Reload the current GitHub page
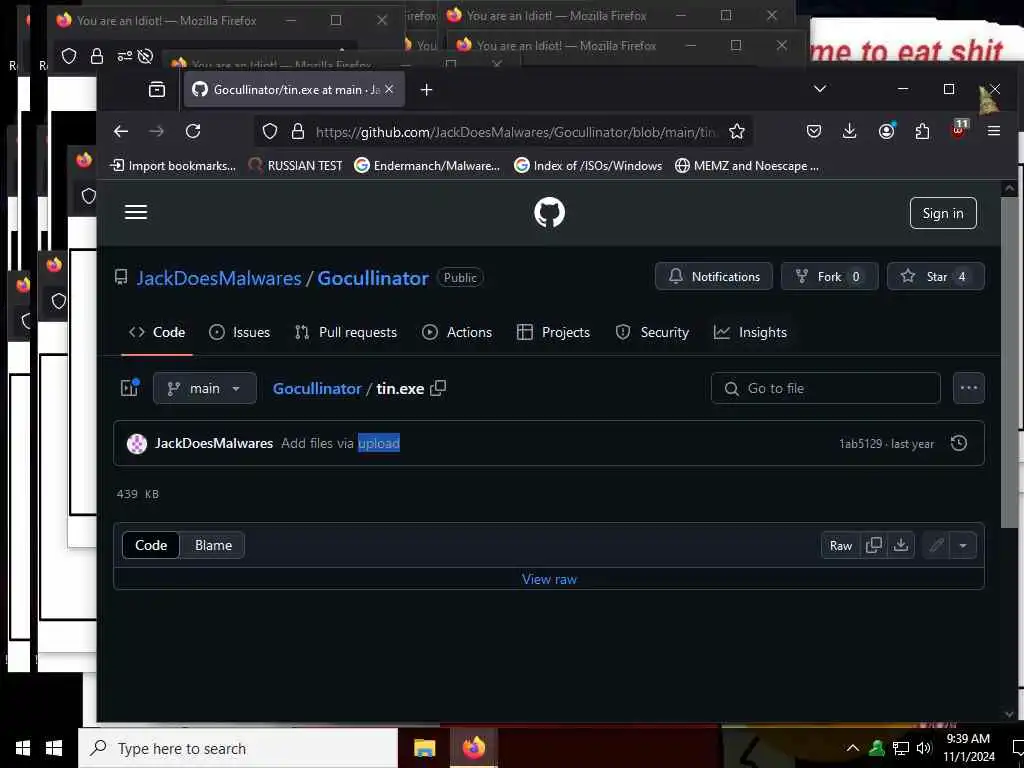The image size is (1024, 768). tap(193, 131)
